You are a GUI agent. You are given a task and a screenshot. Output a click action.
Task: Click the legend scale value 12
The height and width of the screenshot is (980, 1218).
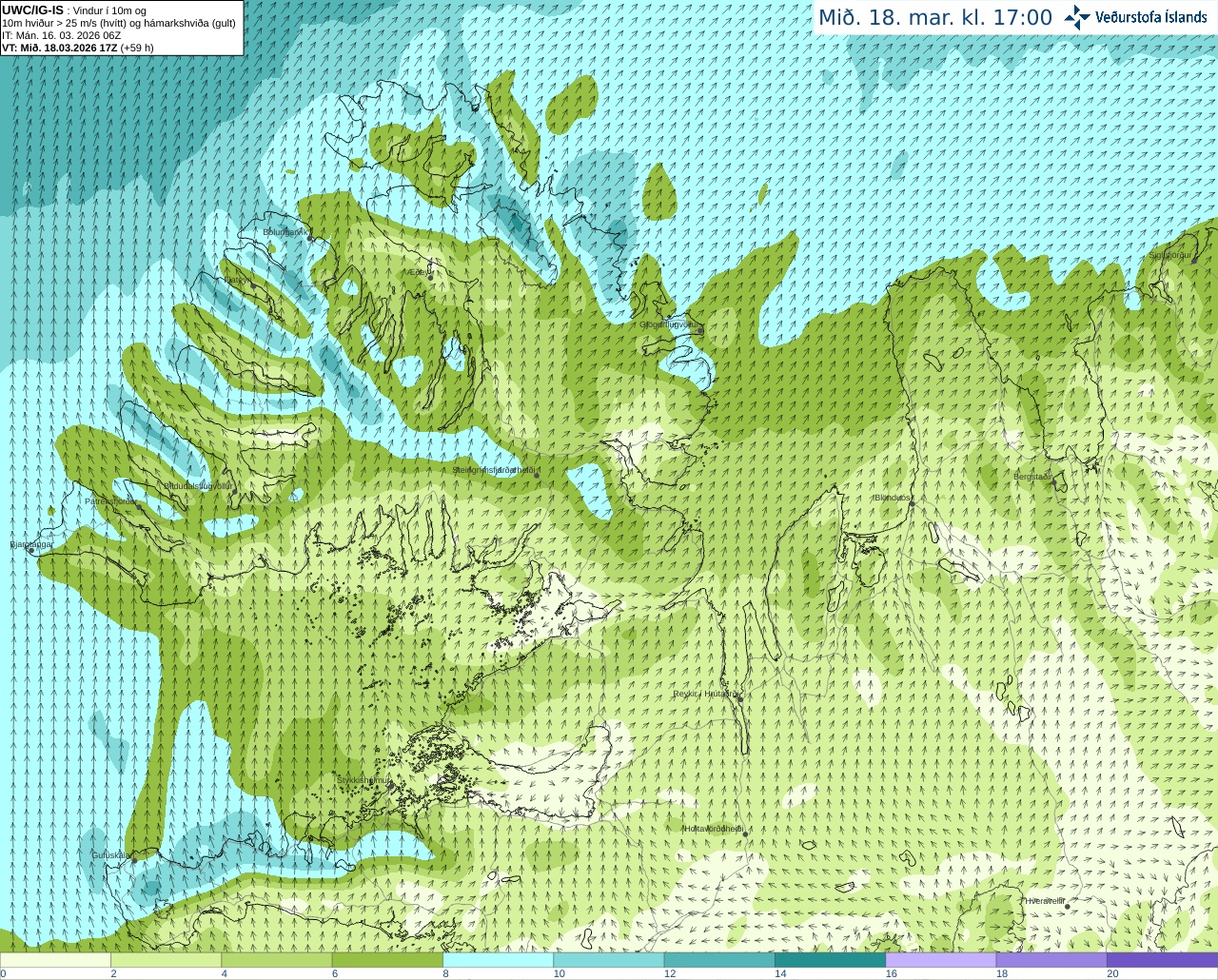click(670, 973)
